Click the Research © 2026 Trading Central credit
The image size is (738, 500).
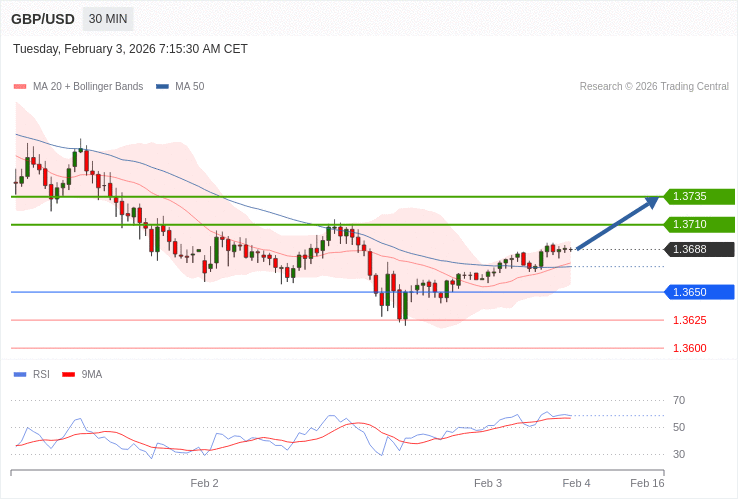click(654, 87)
